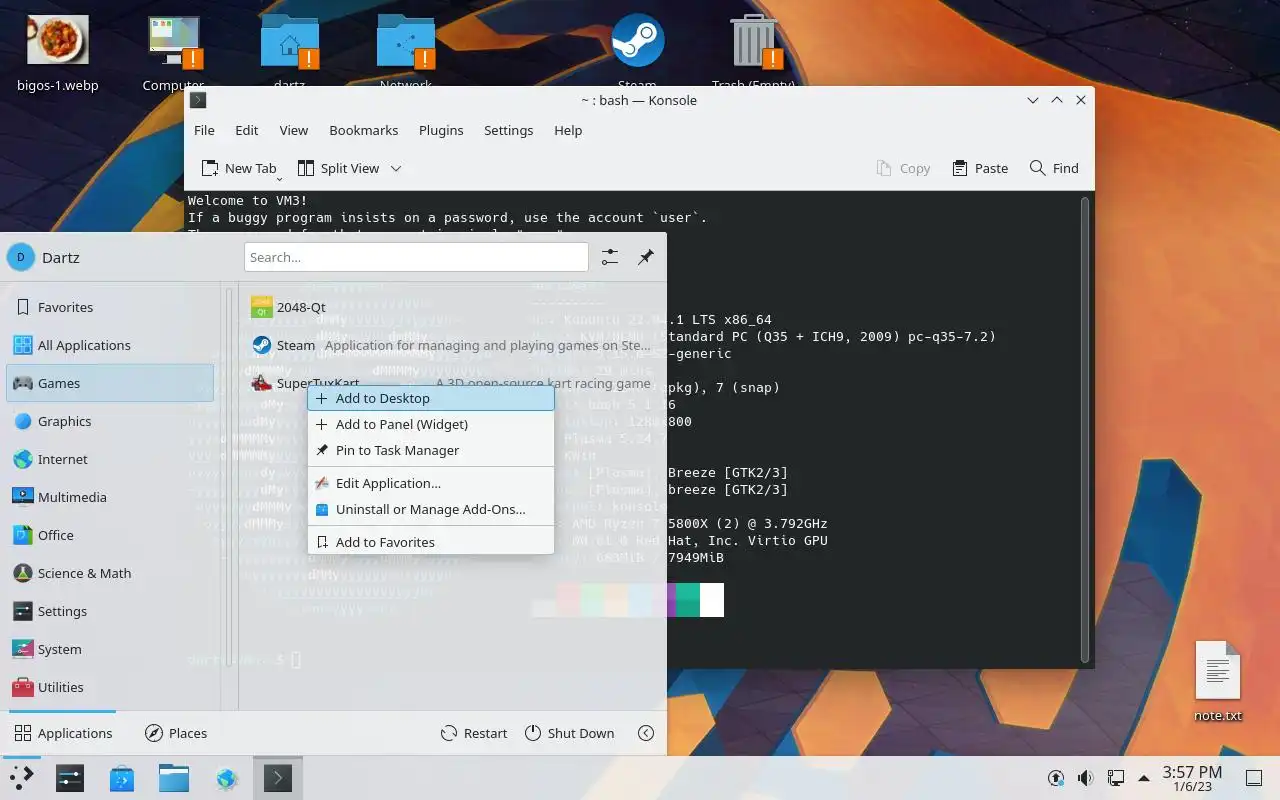Open launcher configure settings icon
The width and height of the screenshot is (1280, 800).
click(610, 257)
